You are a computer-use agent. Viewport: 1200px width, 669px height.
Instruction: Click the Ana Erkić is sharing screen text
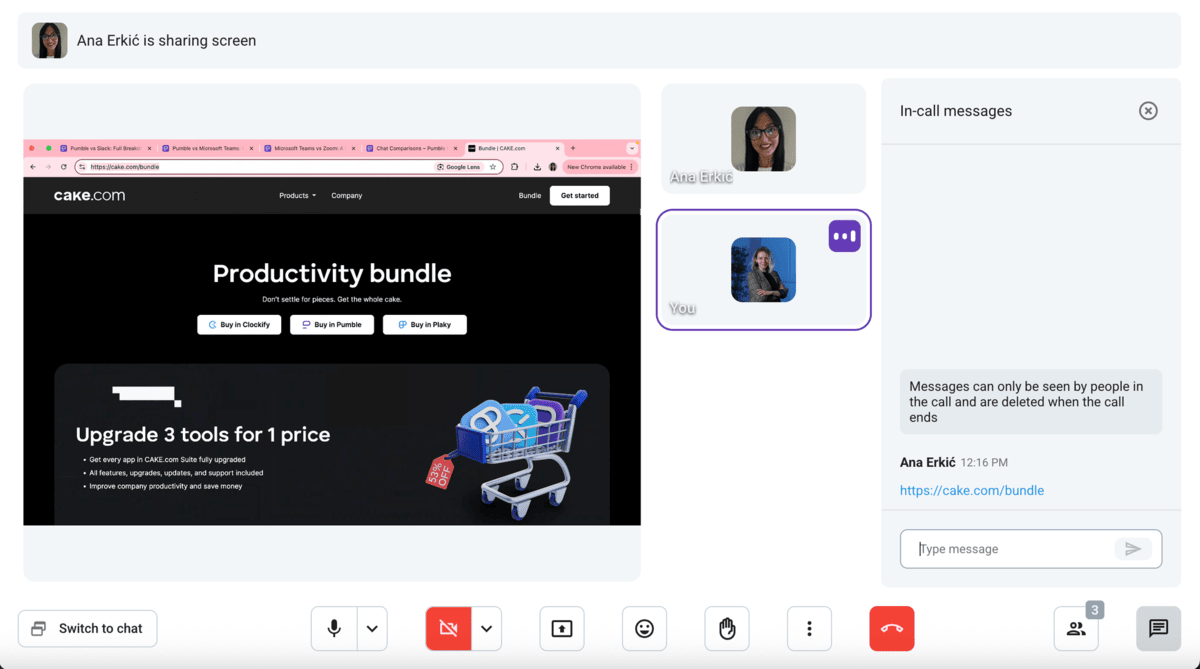point(167,41)
